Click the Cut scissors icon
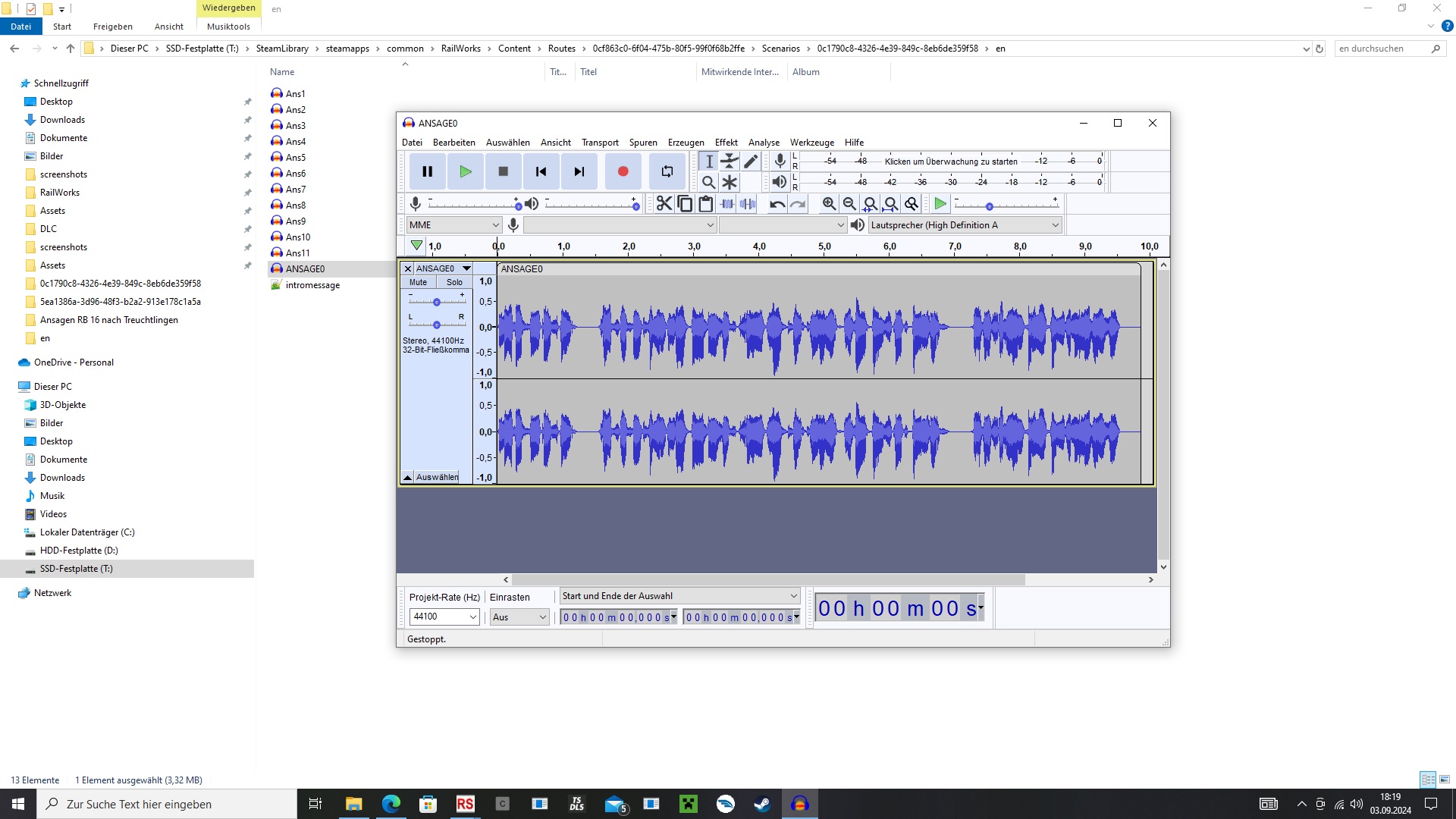Image resolution: width=1456 pixels, height=819 pixels. (x=664, y=204)
